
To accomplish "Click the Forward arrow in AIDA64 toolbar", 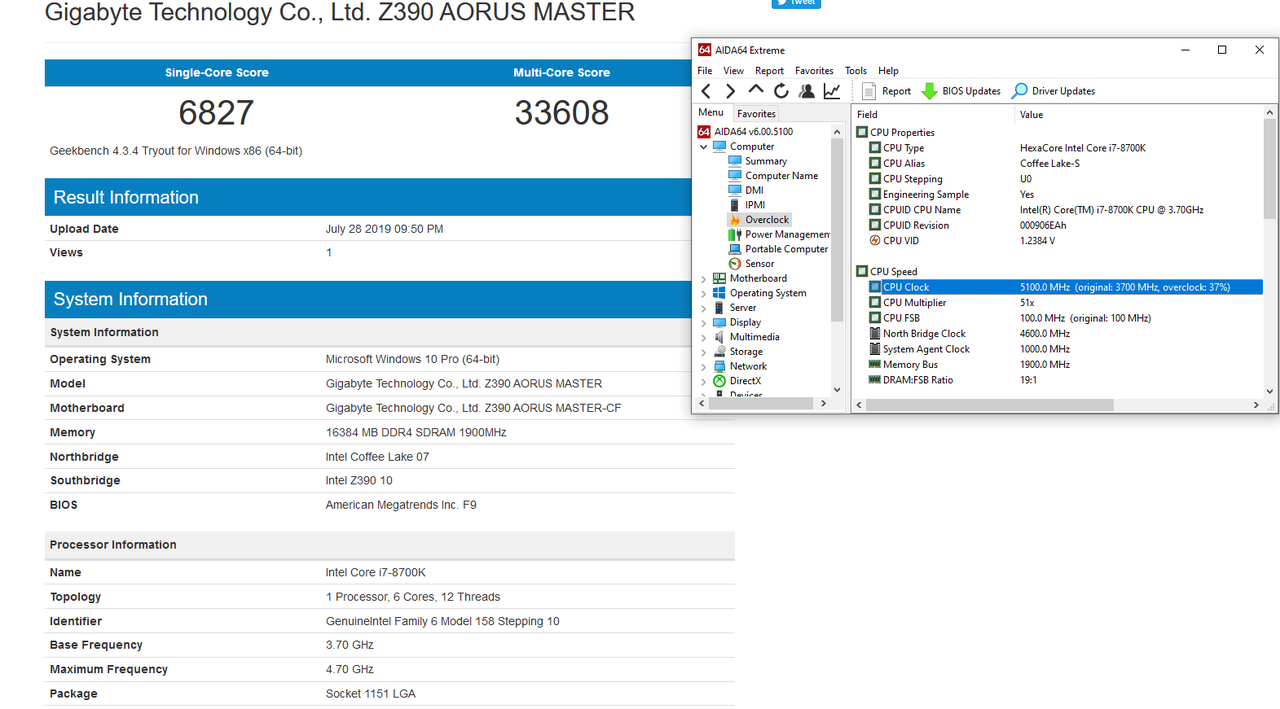I will tap(731, 91).
